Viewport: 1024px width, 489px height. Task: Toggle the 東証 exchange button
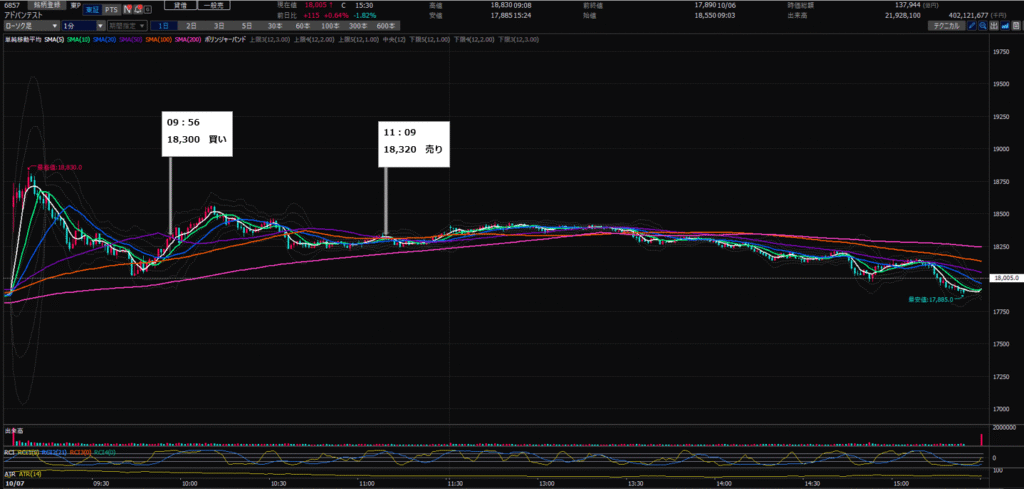(90, 8)
